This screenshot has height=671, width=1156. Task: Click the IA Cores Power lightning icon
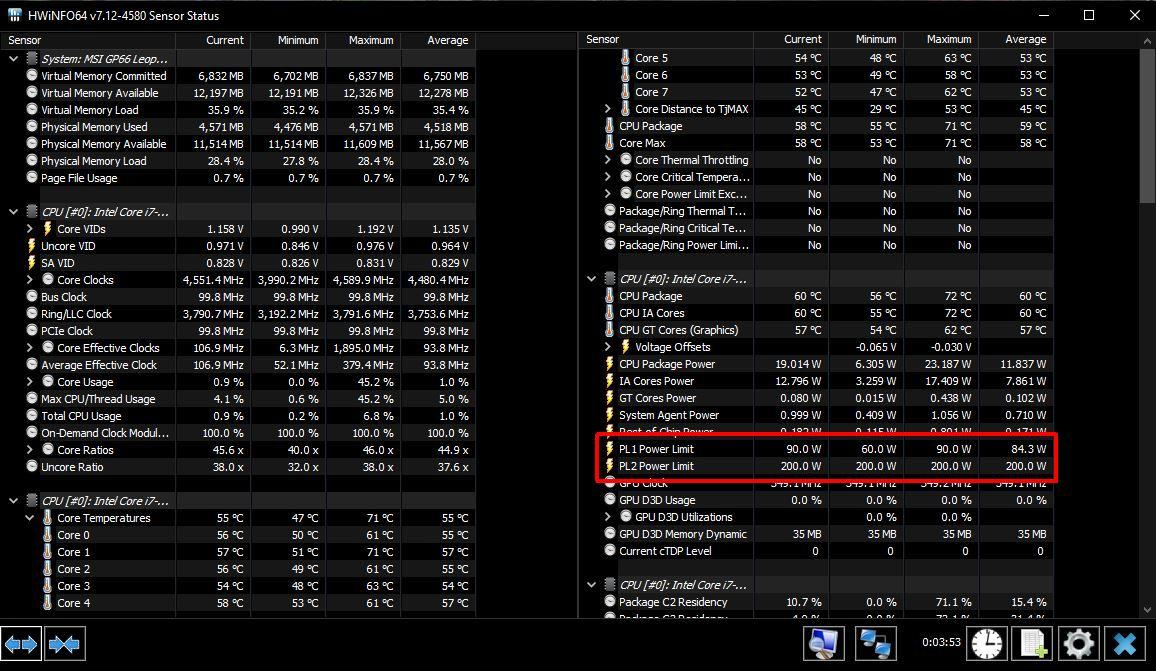[610, 380]
